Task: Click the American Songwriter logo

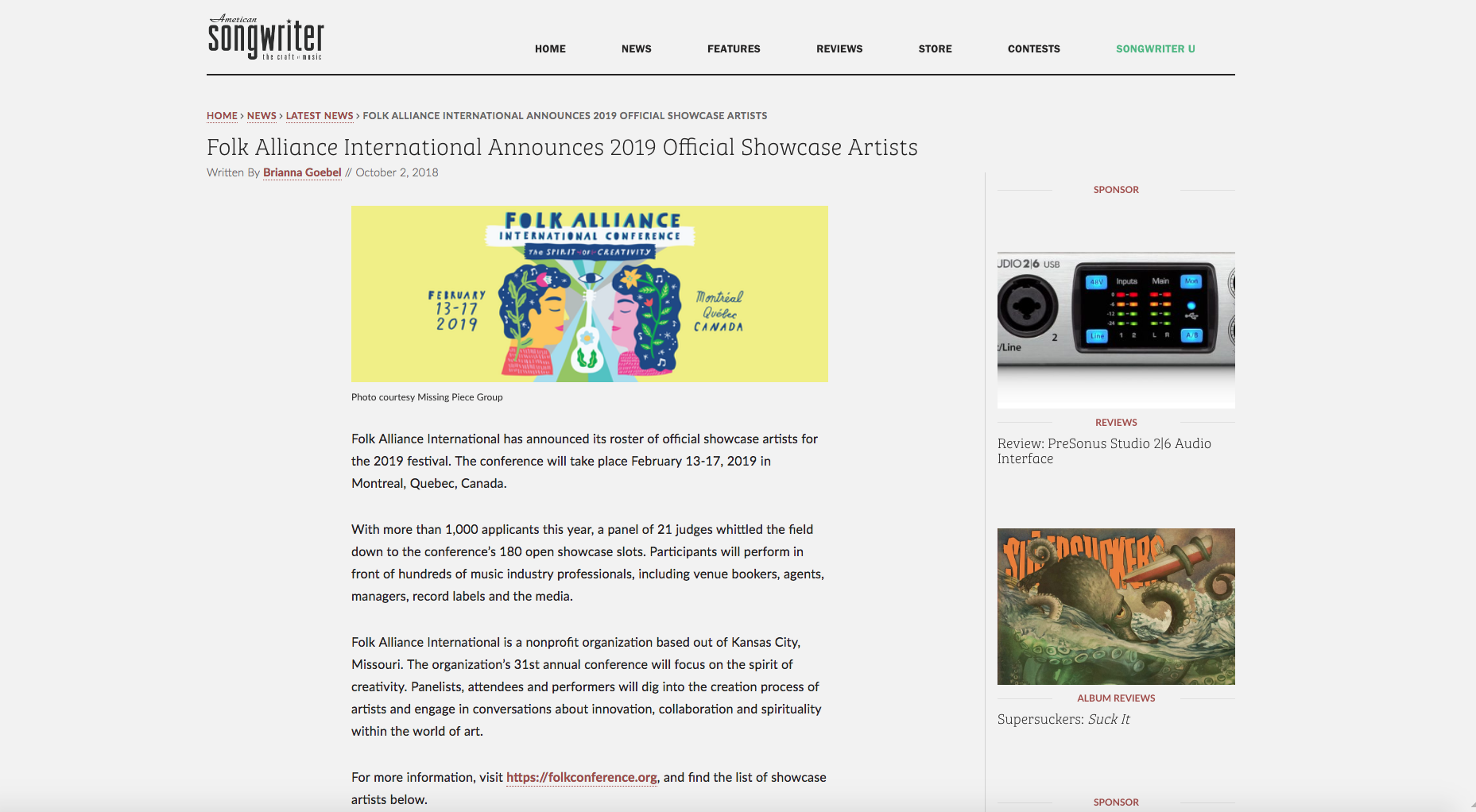Action: 265,37
